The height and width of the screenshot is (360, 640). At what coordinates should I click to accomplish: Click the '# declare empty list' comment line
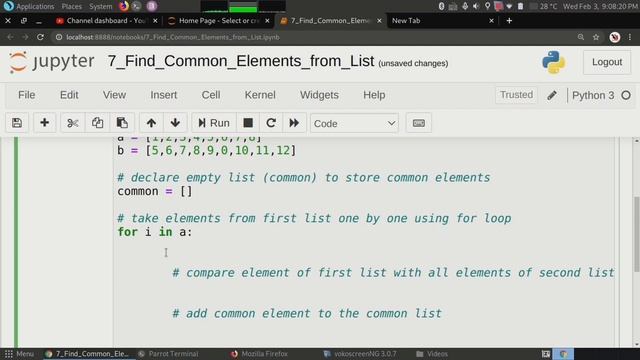[x=304, y=178]
